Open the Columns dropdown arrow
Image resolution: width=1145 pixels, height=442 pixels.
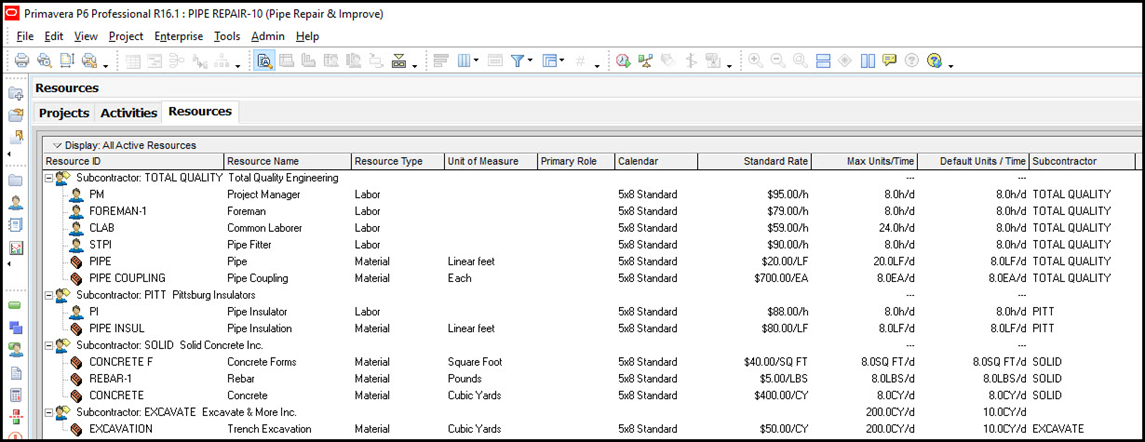[476, 61]
